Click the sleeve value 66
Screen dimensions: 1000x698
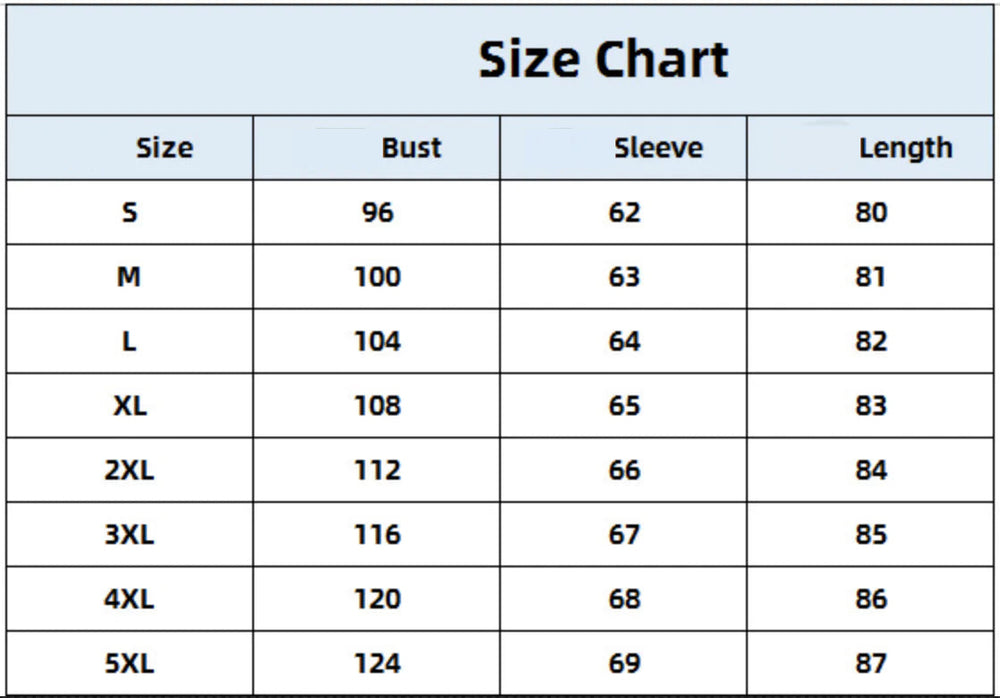click(624, 470)
